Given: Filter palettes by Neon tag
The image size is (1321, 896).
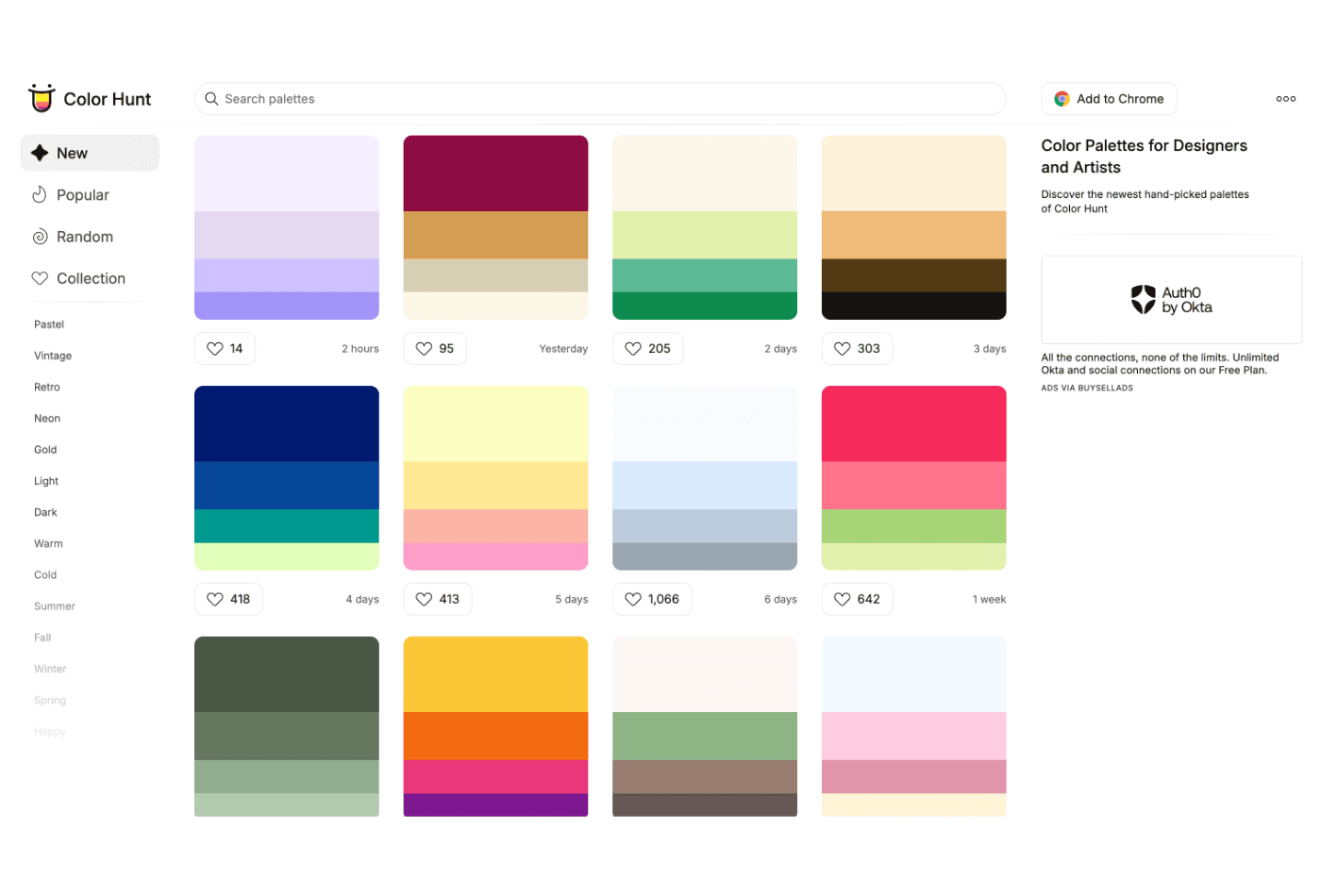Looking at the screenshot, I should pyautogui.click(x=47, y=419).
